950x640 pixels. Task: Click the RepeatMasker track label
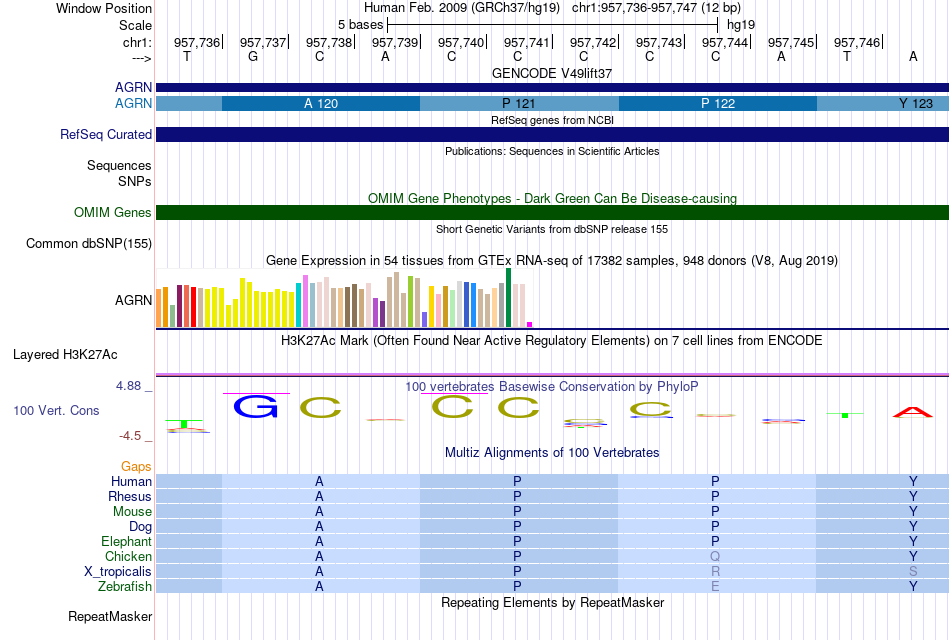pyautogui.click(x=110, y=616)
